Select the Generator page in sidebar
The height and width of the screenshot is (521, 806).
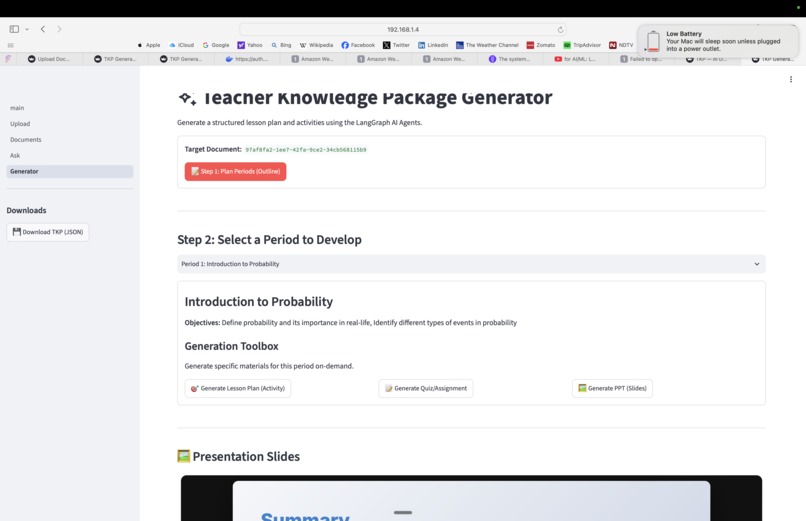70,172
